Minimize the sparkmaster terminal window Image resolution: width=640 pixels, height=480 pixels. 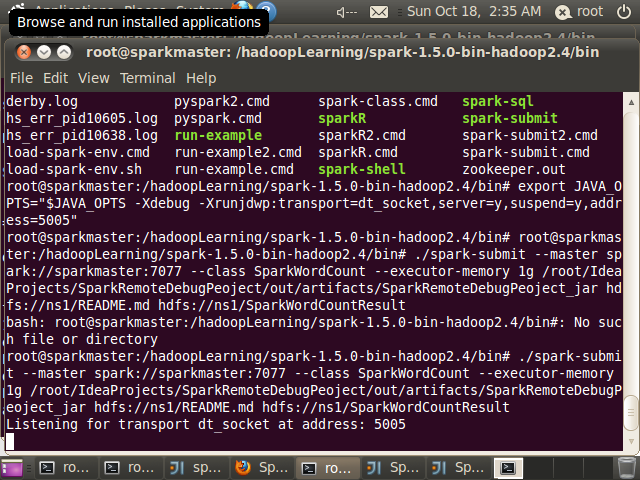[x=44, y=52]
